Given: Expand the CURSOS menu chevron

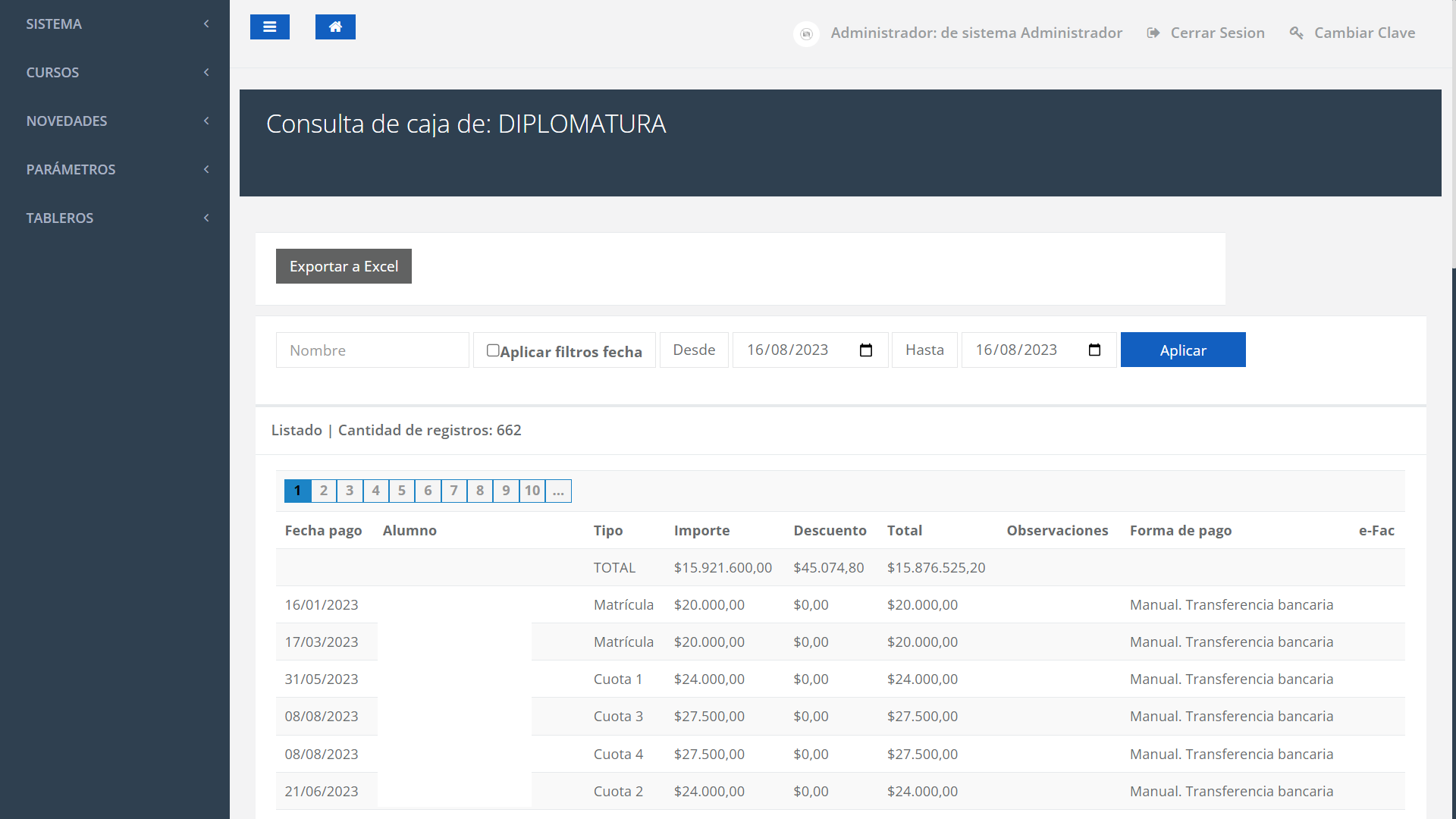Looking at the screenshot, I should [x=206, y=73].
